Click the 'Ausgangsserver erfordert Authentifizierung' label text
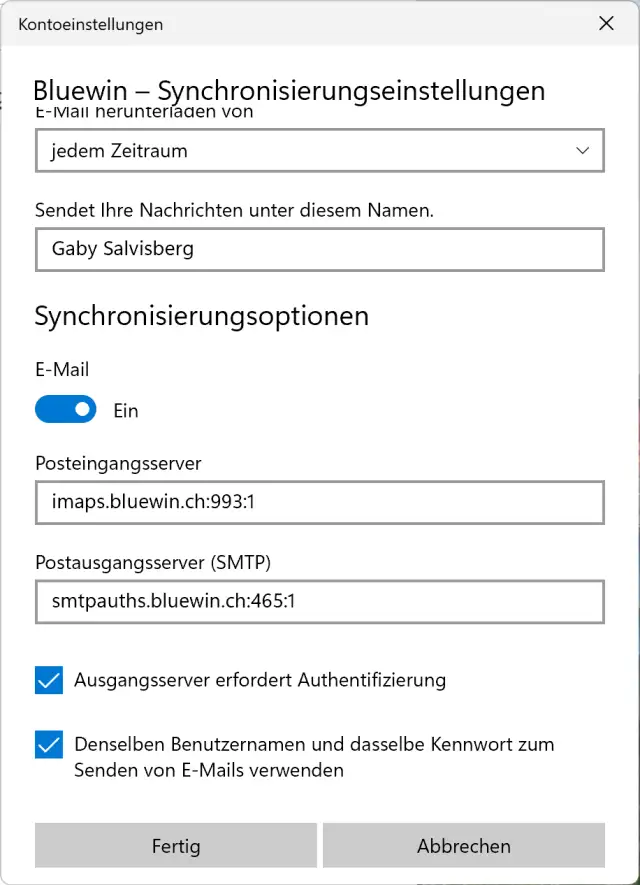The height and width of the screenshot is (885, 640). 260,681
